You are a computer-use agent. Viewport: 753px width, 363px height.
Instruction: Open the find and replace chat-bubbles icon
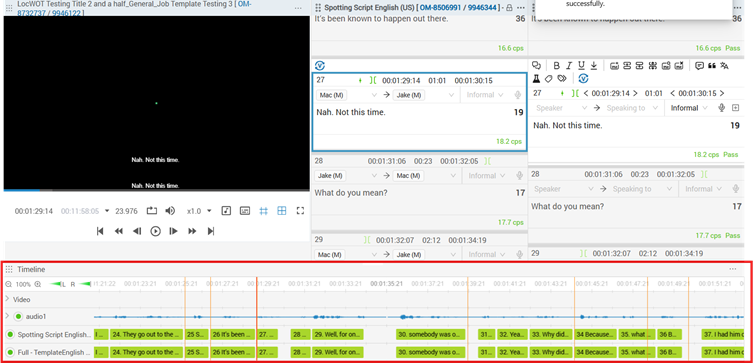tap(537, 66)
